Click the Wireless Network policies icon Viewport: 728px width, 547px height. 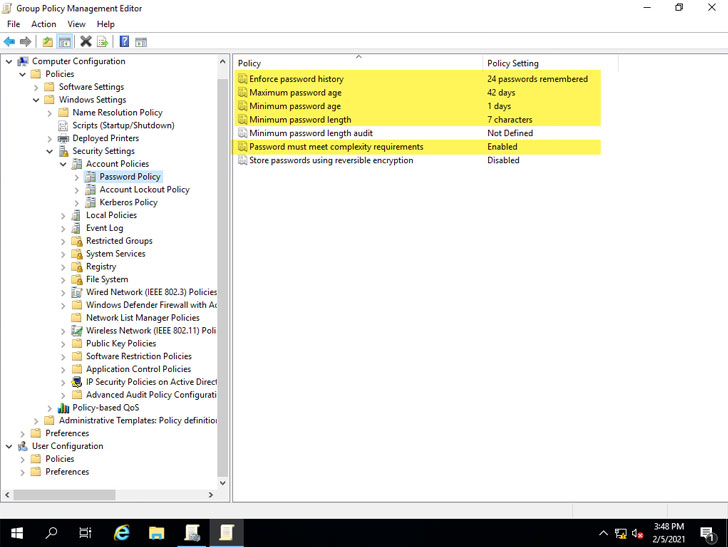coord(77,331)
